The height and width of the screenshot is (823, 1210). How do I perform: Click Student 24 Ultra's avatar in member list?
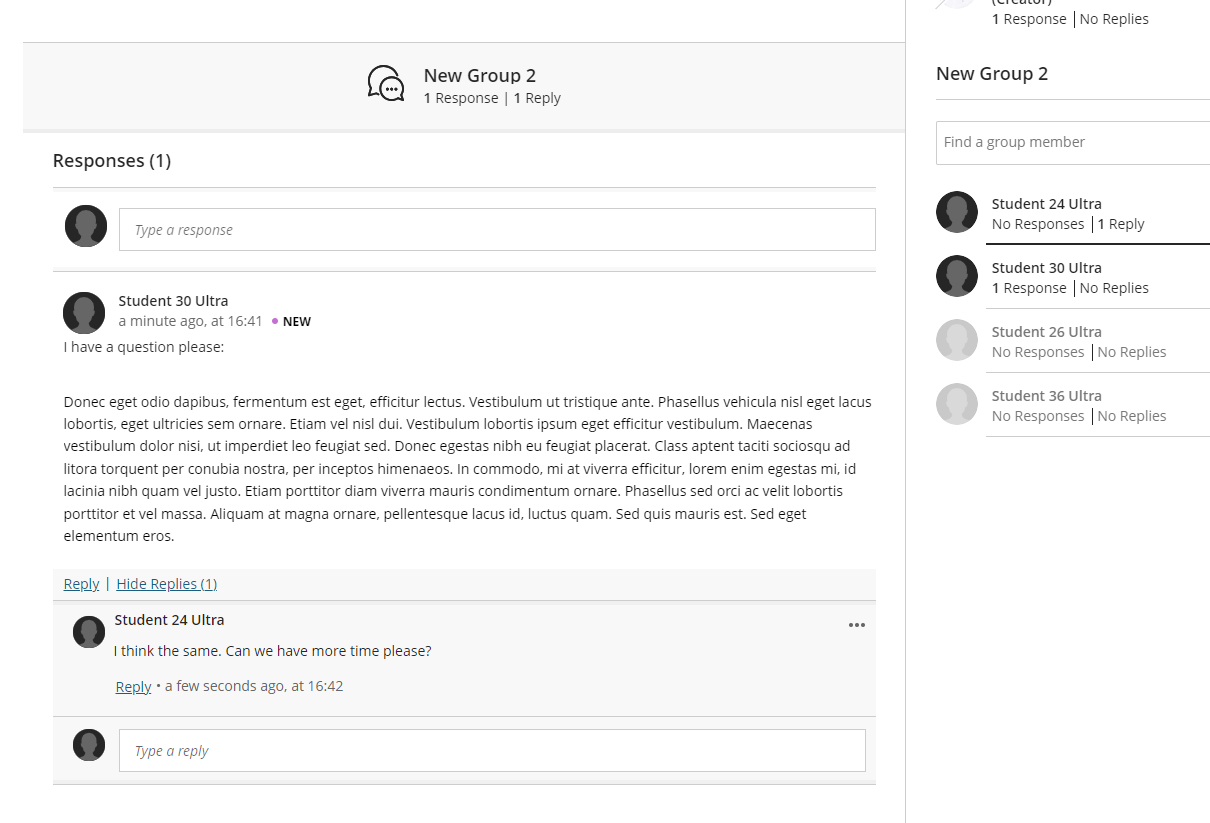pos(956,212)
